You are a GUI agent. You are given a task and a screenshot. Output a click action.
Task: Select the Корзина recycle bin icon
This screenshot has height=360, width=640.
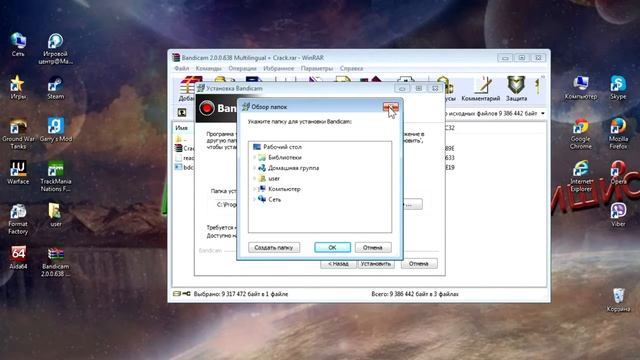618,300
